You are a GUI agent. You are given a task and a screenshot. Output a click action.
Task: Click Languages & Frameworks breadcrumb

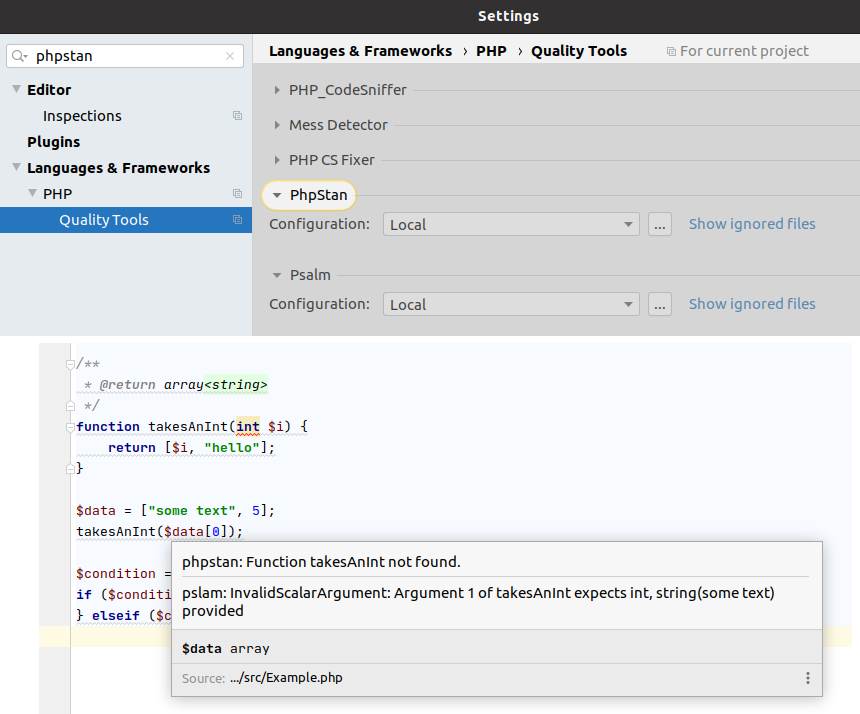(x=360, y=51)
